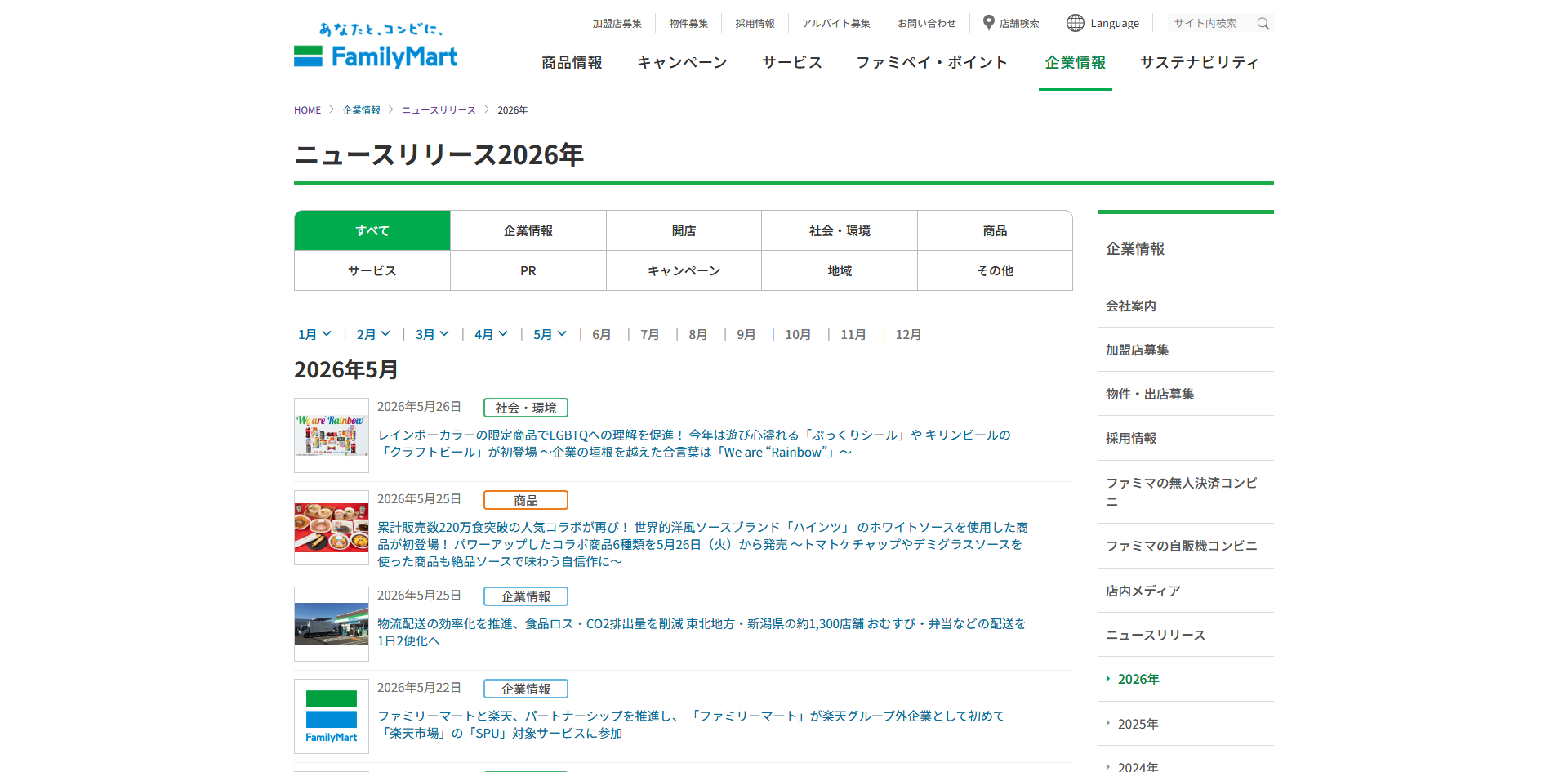Select the 地域 category tab
Screen dimensions: 1568x772
pyautogui.click(x=840, y=270)
